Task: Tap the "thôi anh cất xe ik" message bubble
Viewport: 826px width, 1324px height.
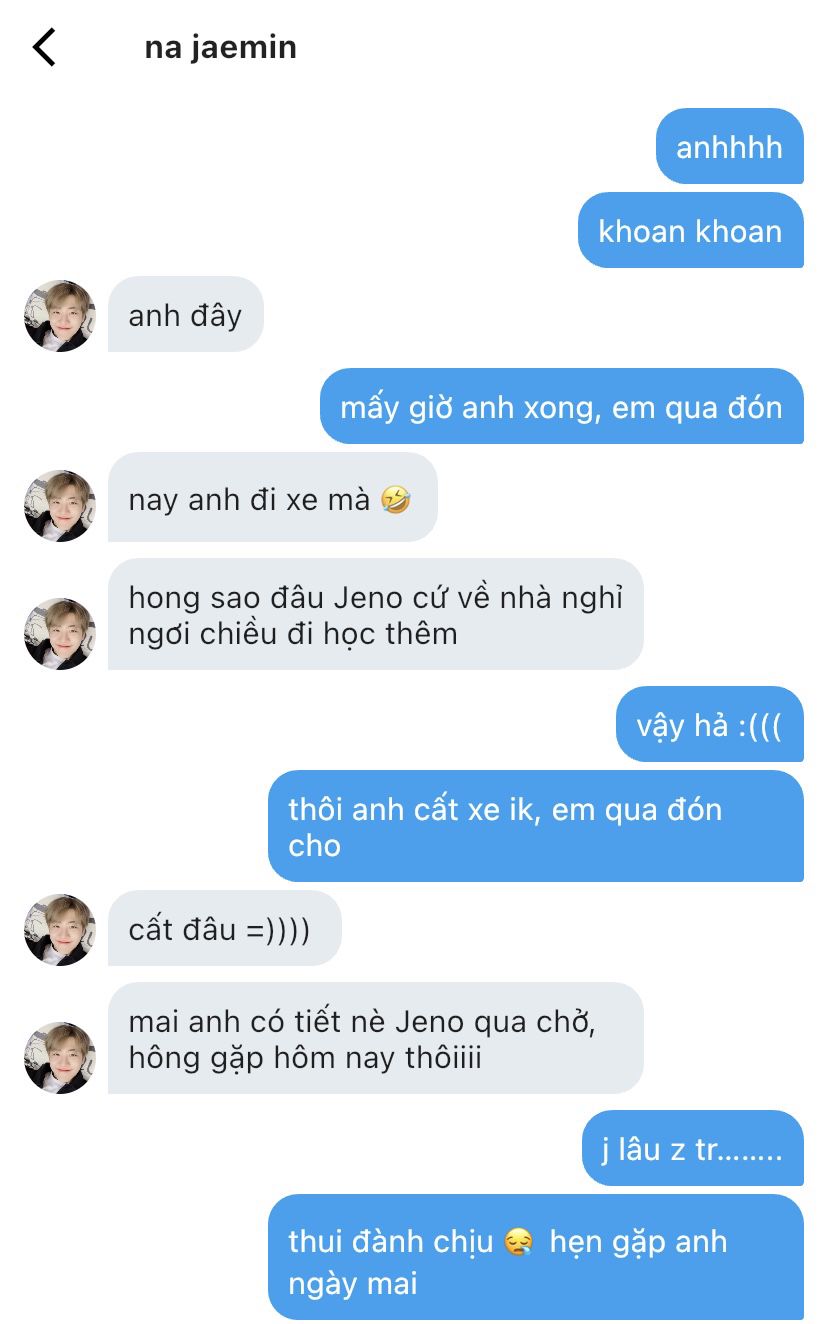Action: [x=535, y=826]
